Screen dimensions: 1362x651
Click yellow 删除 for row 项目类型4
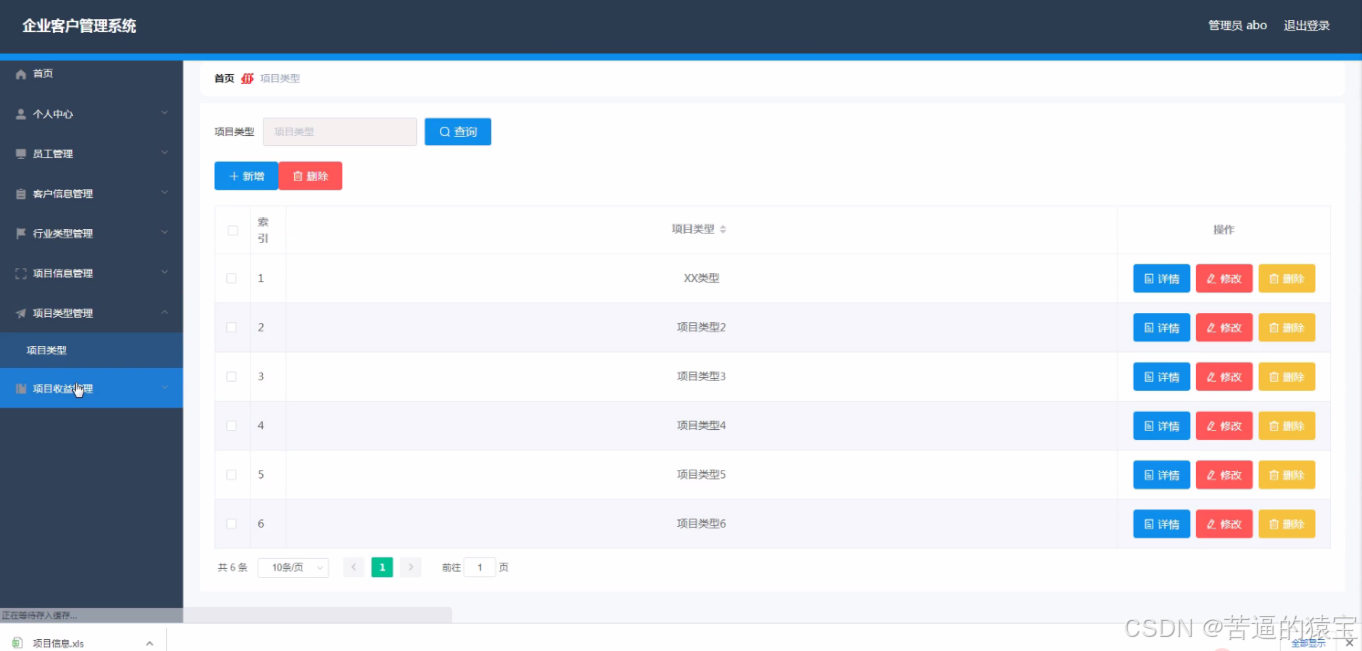click(1286, 425)
